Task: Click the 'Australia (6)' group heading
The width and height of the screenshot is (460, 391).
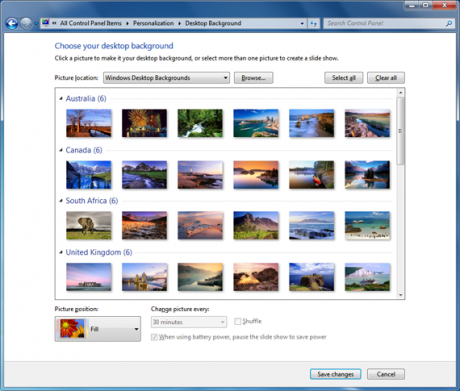Action: (86, 99)
